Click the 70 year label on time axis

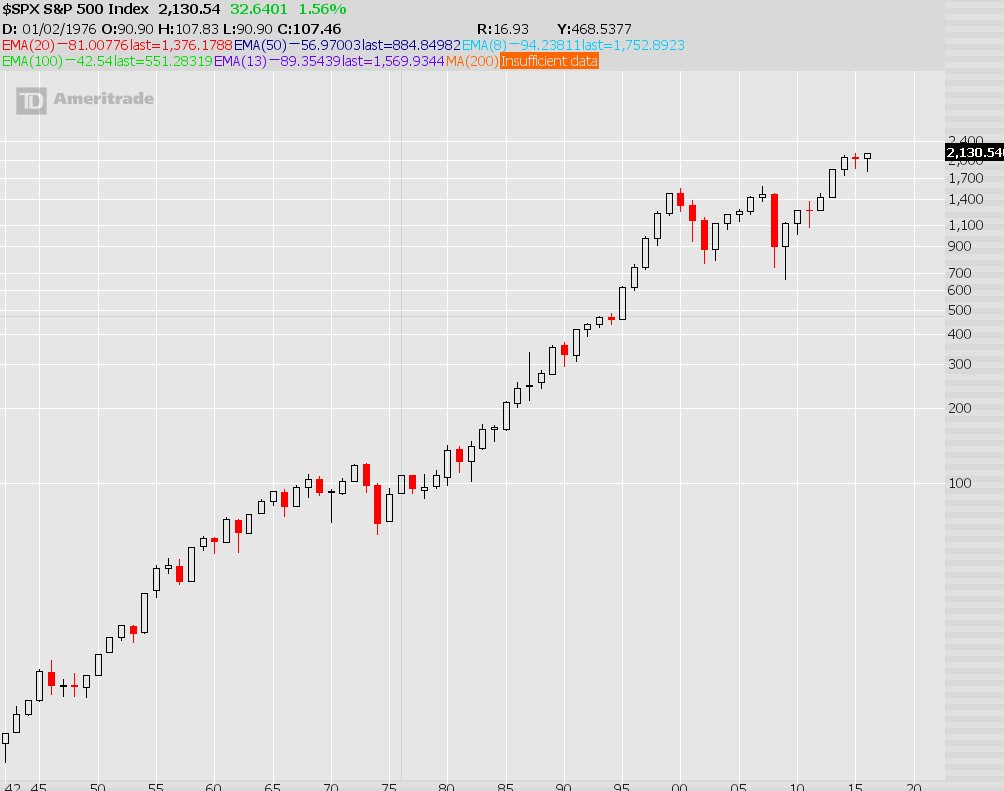click(x=330, y=787)
